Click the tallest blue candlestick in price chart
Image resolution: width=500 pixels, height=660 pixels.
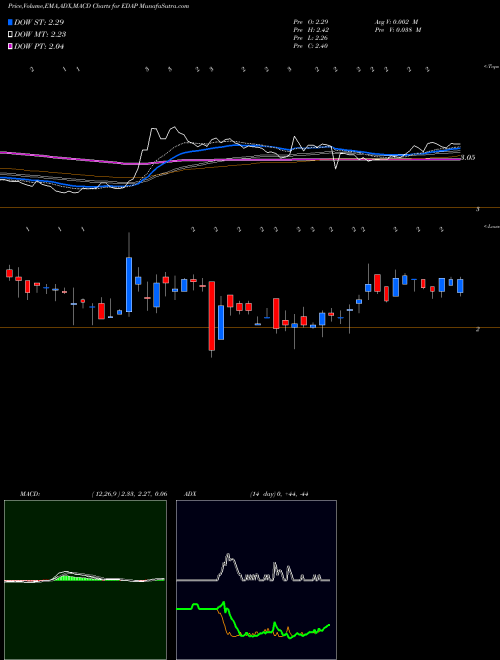click(x=129, y=285)
